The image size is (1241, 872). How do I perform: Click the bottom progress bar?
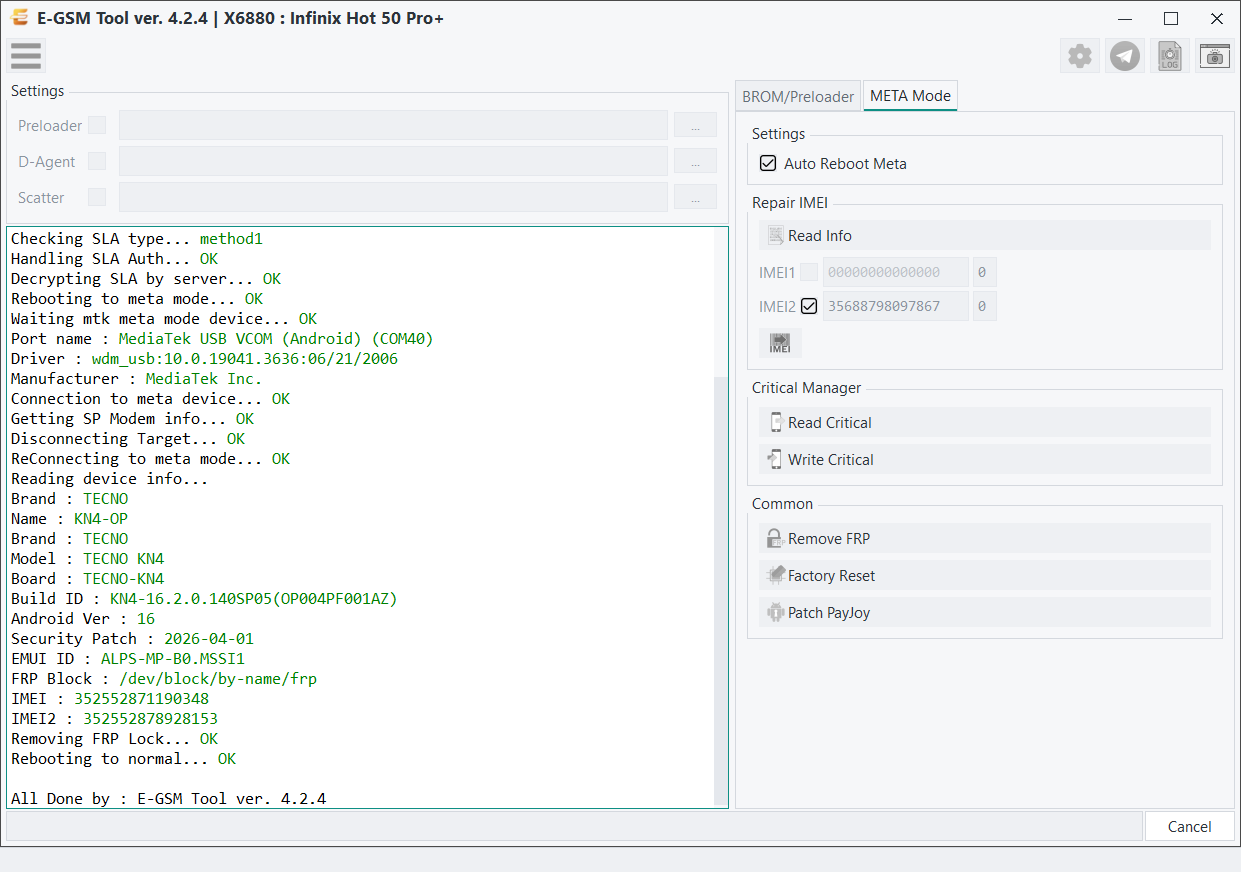coord(574,826)
